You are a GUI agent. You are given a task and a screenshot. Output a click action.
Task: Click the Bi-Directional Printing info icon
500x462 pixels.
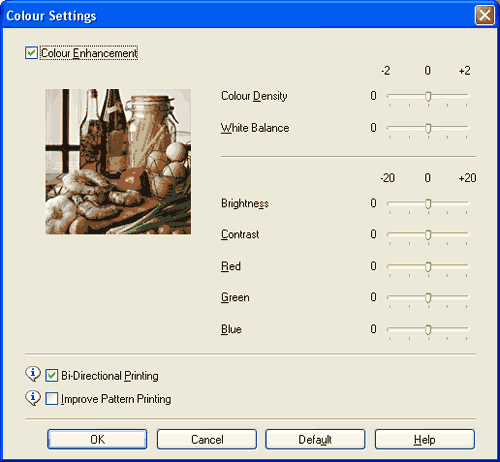click(33, 374)
